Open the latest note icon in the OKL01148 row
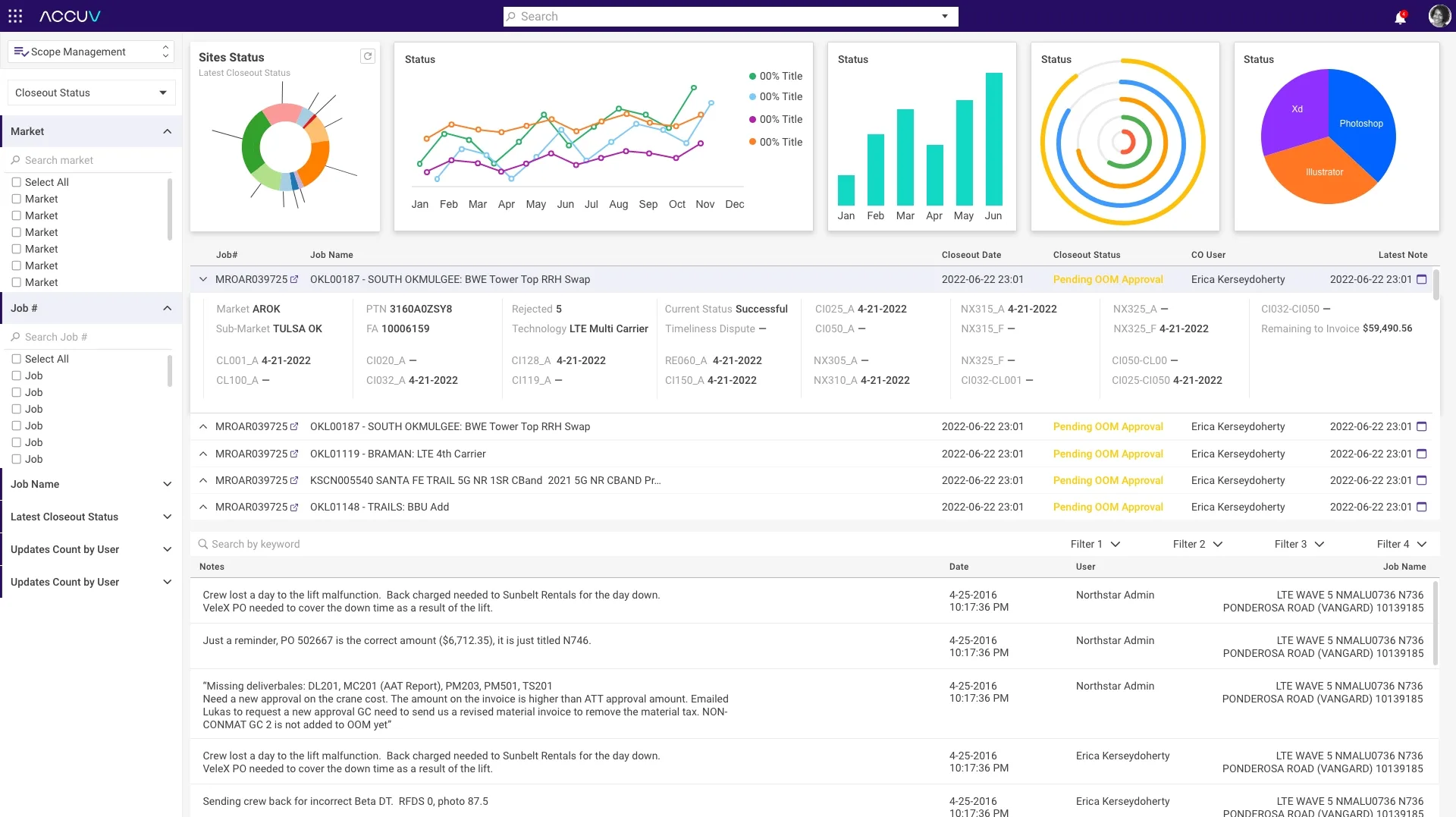This screenshot has height=817, width=1456. [1422, 507]
